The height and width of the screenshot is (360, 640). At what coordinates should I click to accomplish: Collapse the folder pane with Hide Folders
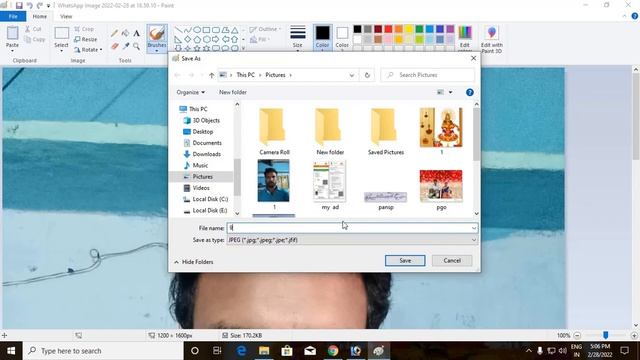(194, 262)
